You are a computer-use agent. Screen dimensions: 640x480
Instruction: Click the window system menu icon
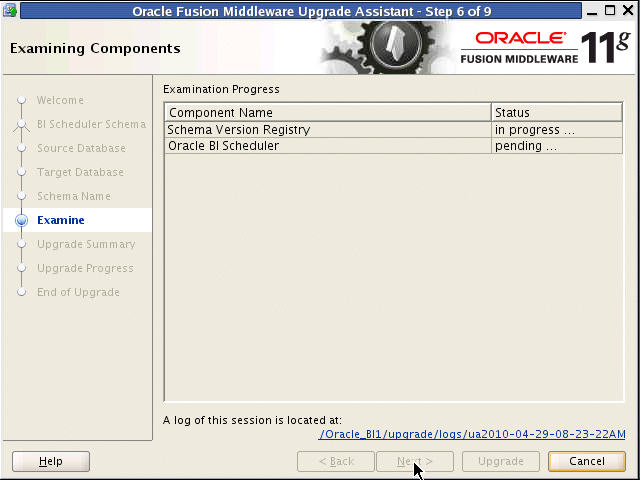tap(9, 10)
